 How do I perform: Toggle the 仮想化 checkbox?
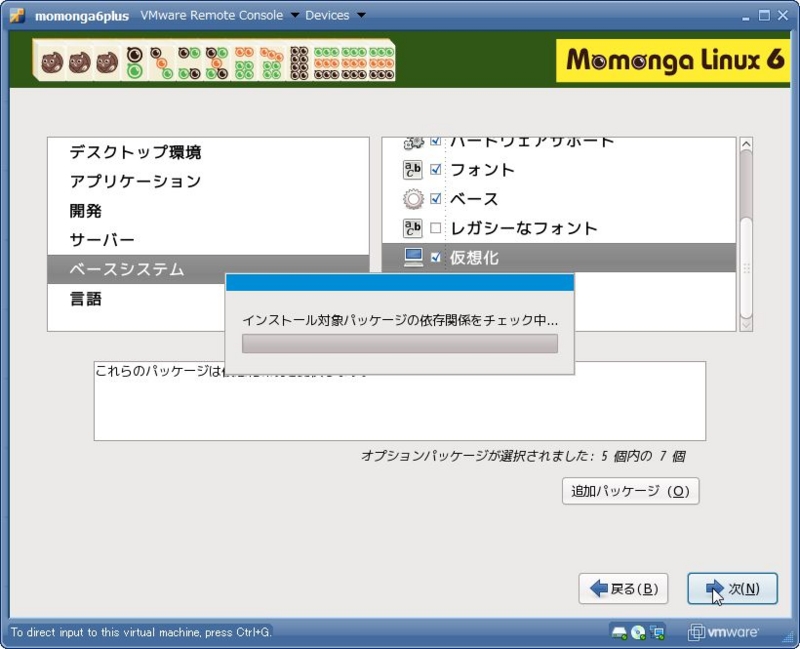point(435,257)
